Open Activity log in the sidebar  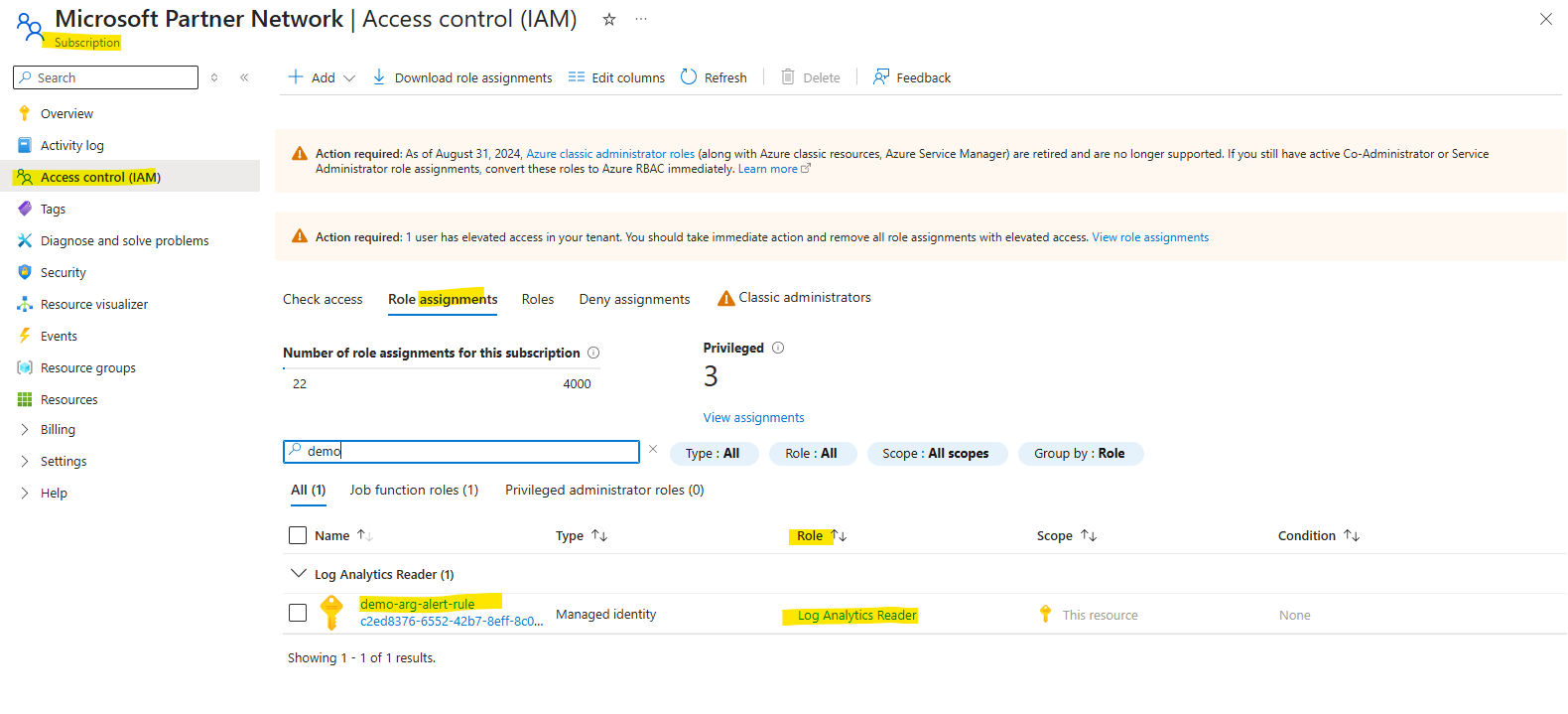pos(71,145)
